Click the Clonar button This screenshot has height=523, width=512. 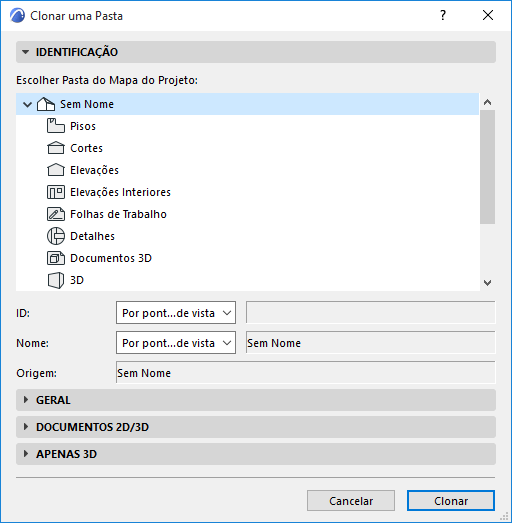451,500
